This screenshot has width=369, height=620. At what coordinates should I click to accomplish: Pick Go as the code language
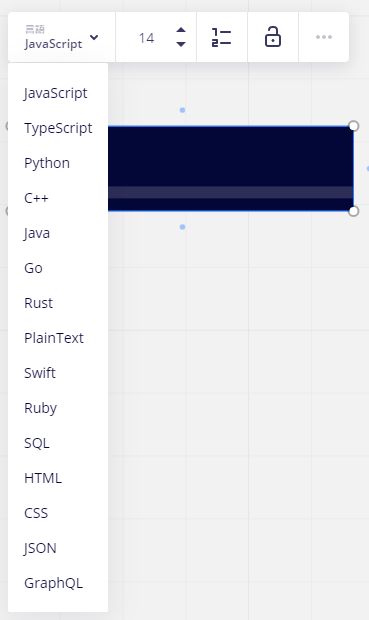pos(58,268)
